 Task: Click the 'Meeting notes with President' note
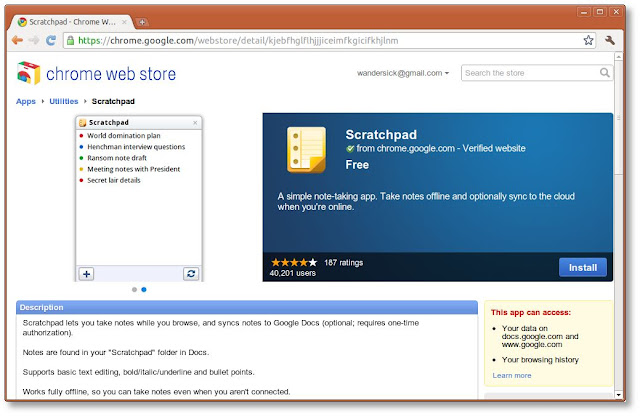click(x=133, y=169)
